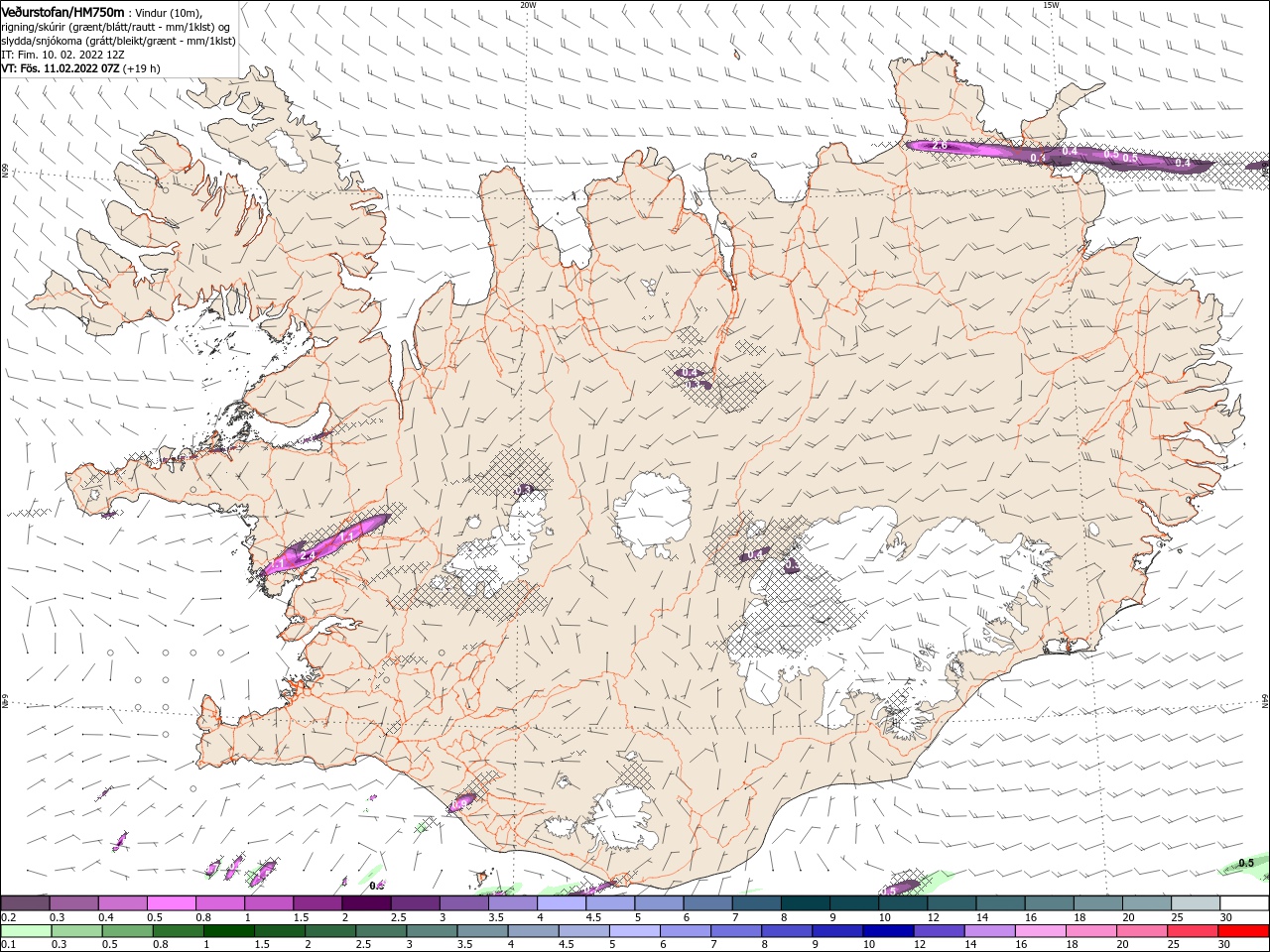The height and width of the screenshot is (952, 1270).
Task: Click the 'rigning/skúrir' description line in header
Action: tap(116, 27)
